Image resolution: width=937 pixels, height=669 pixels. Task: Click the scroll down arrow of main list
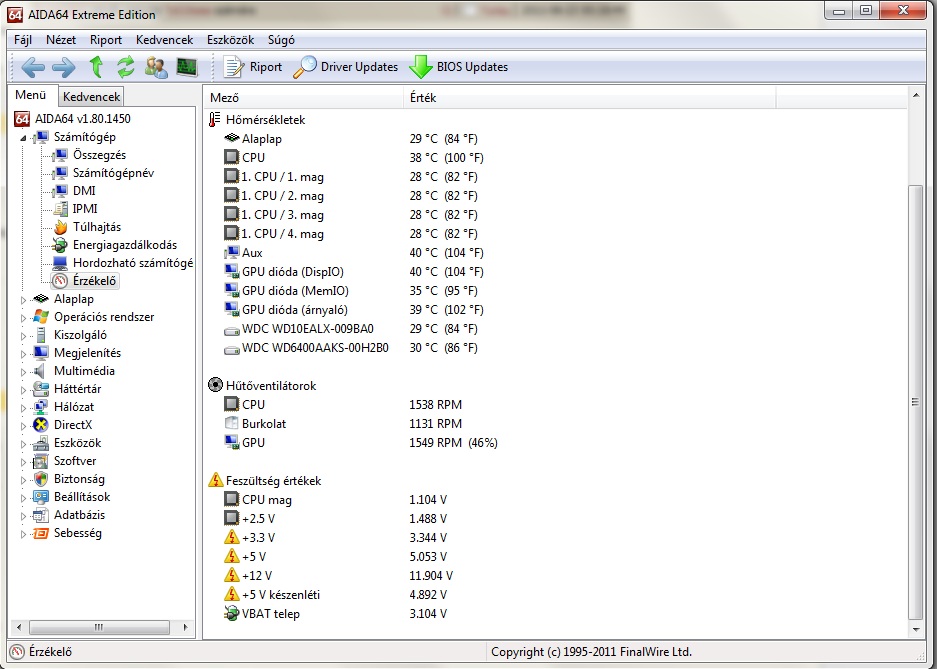915,630
